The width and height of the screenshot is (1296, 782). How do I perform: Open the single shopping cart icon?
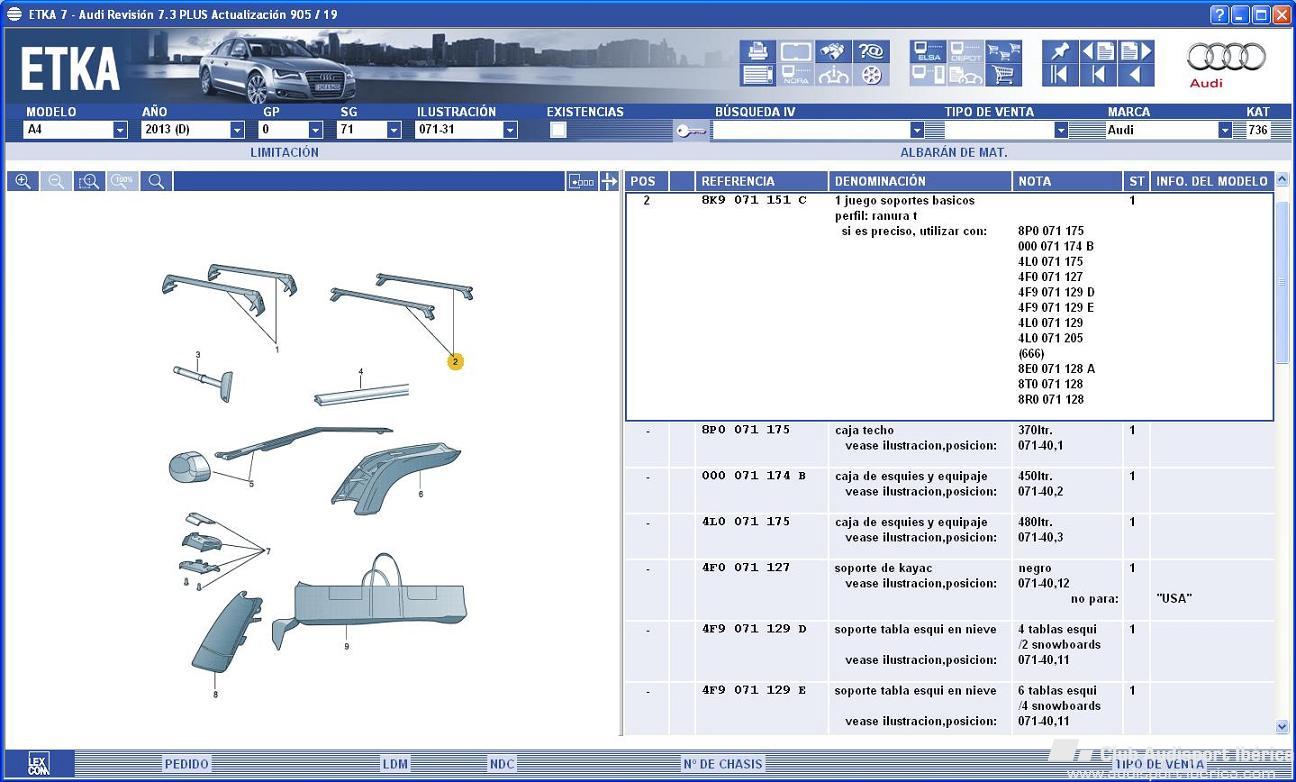pos(1003,75)
